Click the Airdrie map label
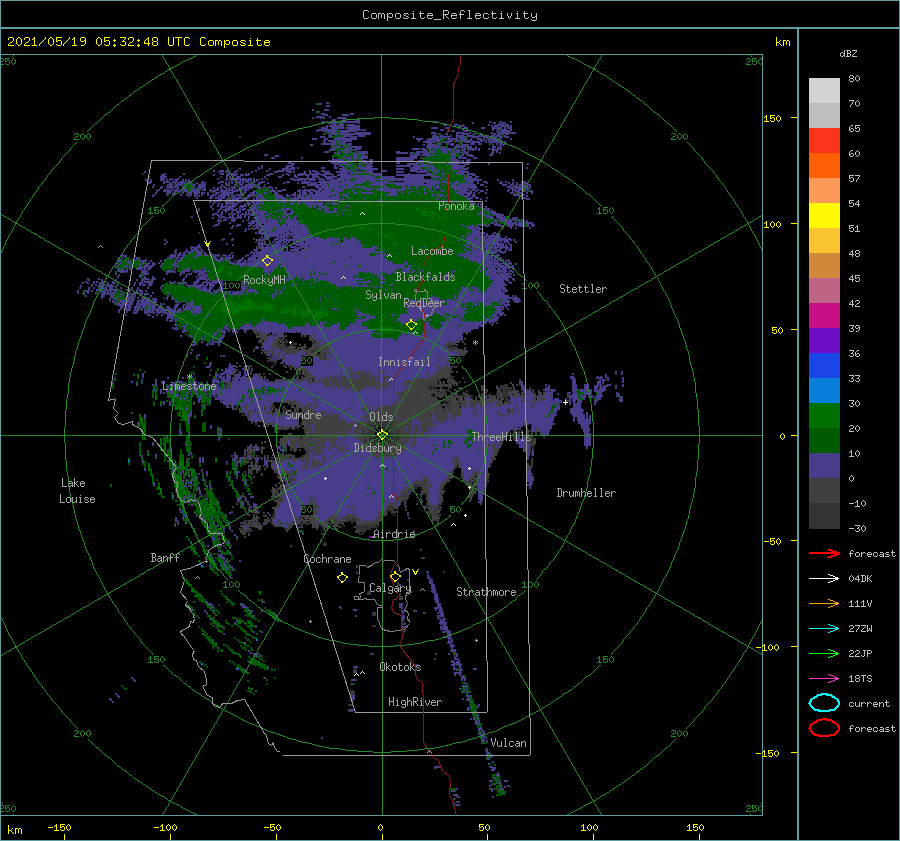 394,534
